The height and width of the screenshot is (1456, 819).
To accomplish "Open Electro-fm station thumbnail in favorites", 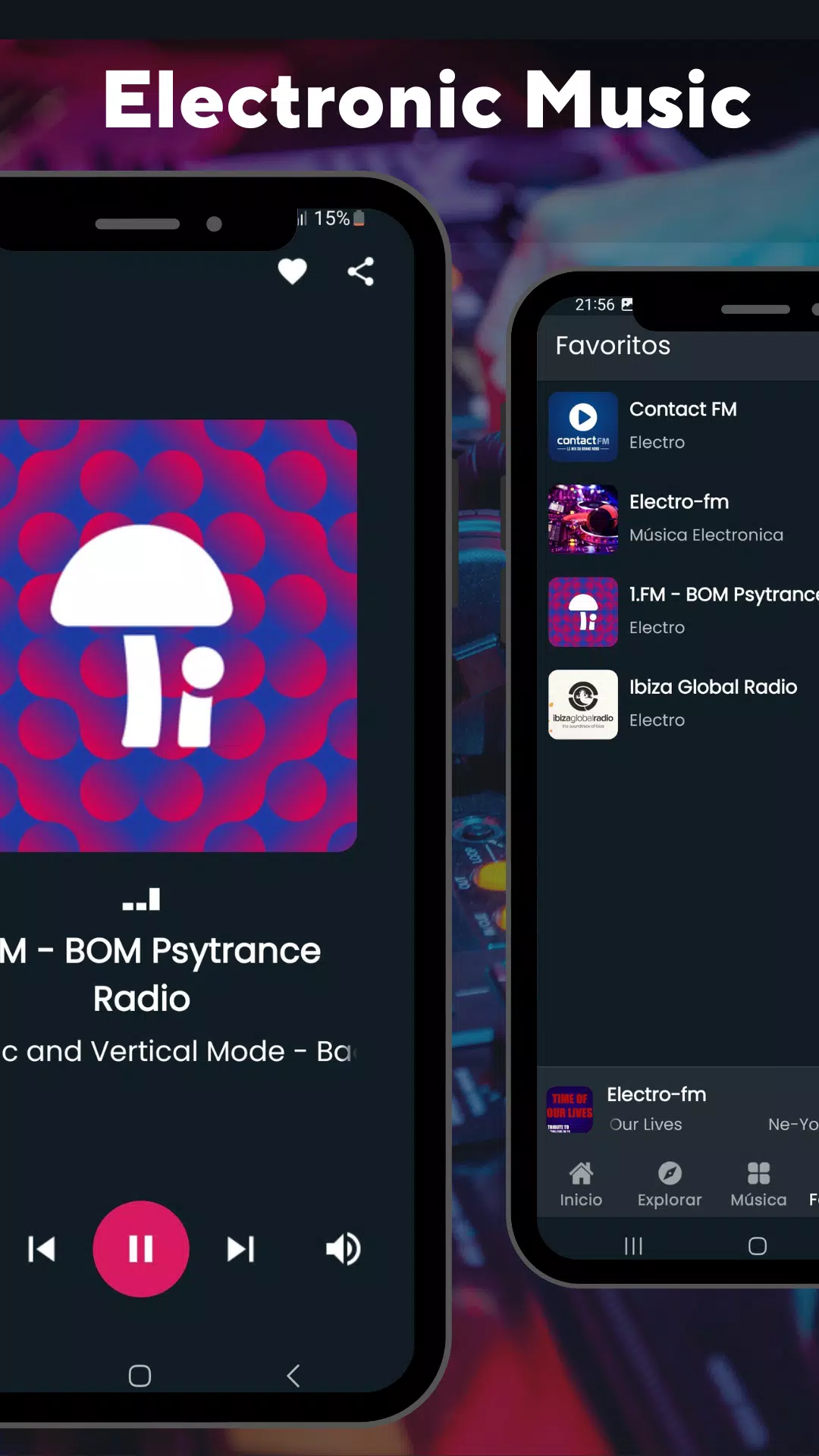I will click(583, 519).
